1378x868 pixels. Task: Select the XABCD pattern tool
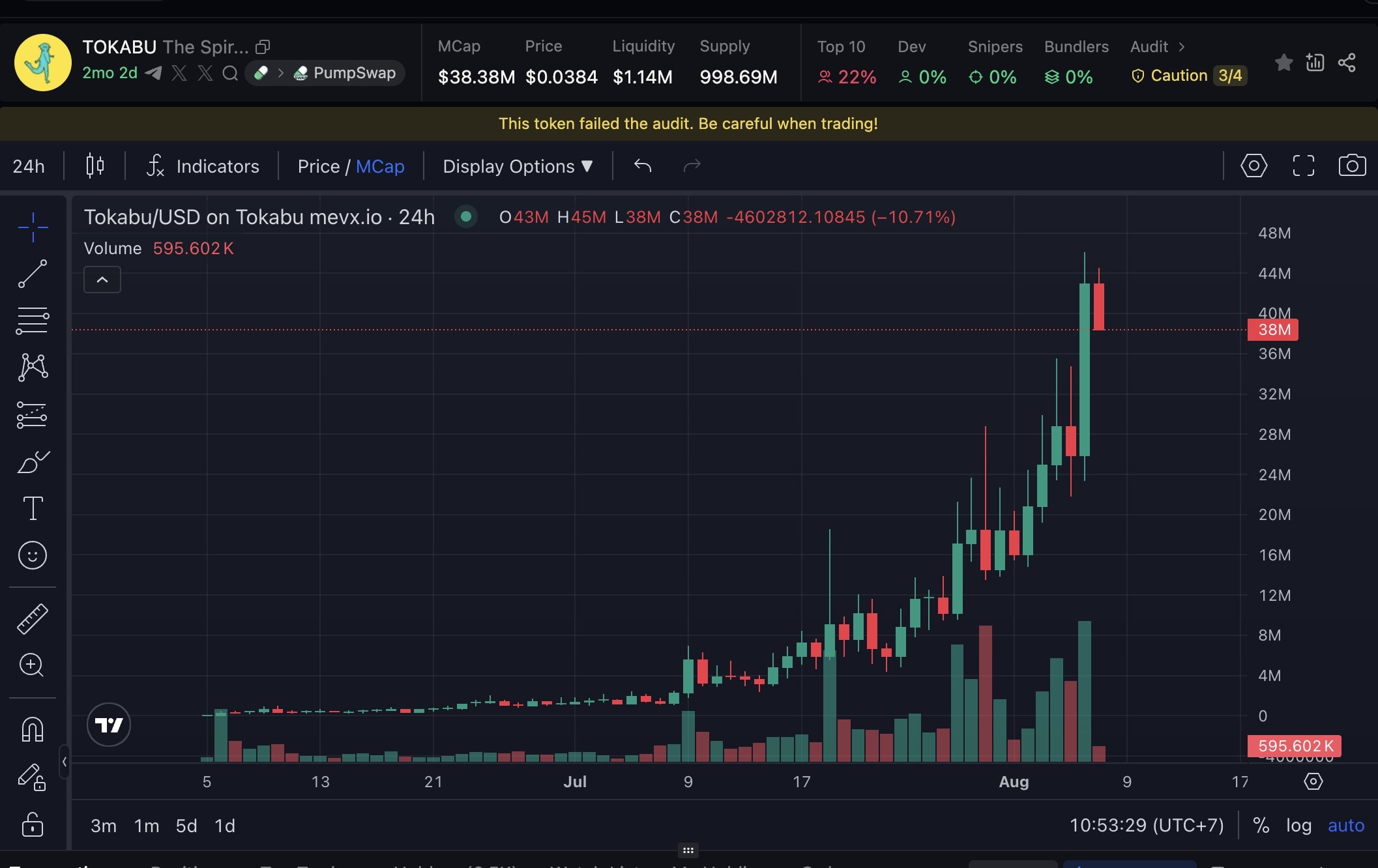click(33, 368)
